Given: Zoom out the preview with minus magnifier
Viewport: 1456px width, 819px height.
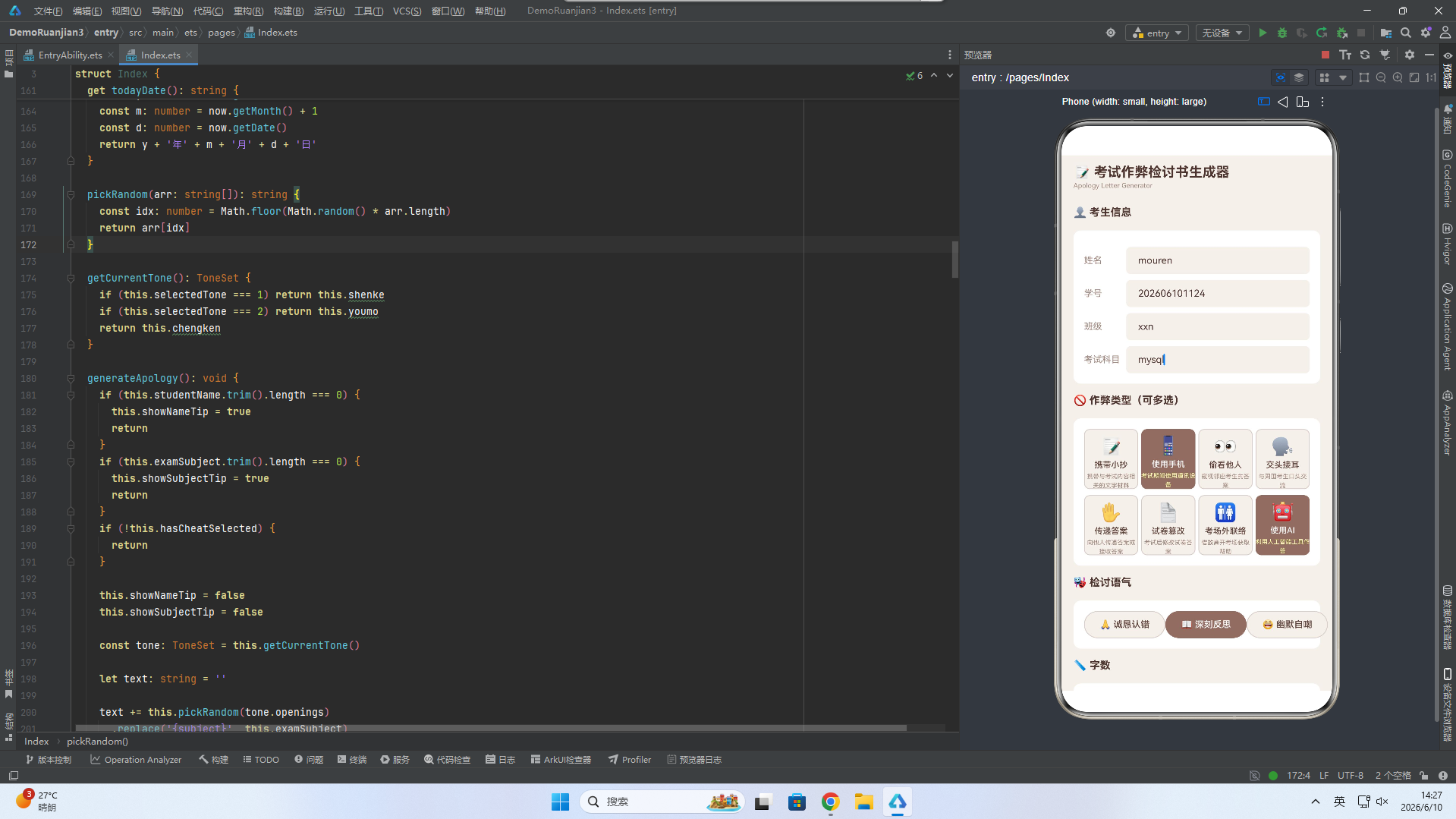Looking at the screenshot, I should [x=1381, y=77].
